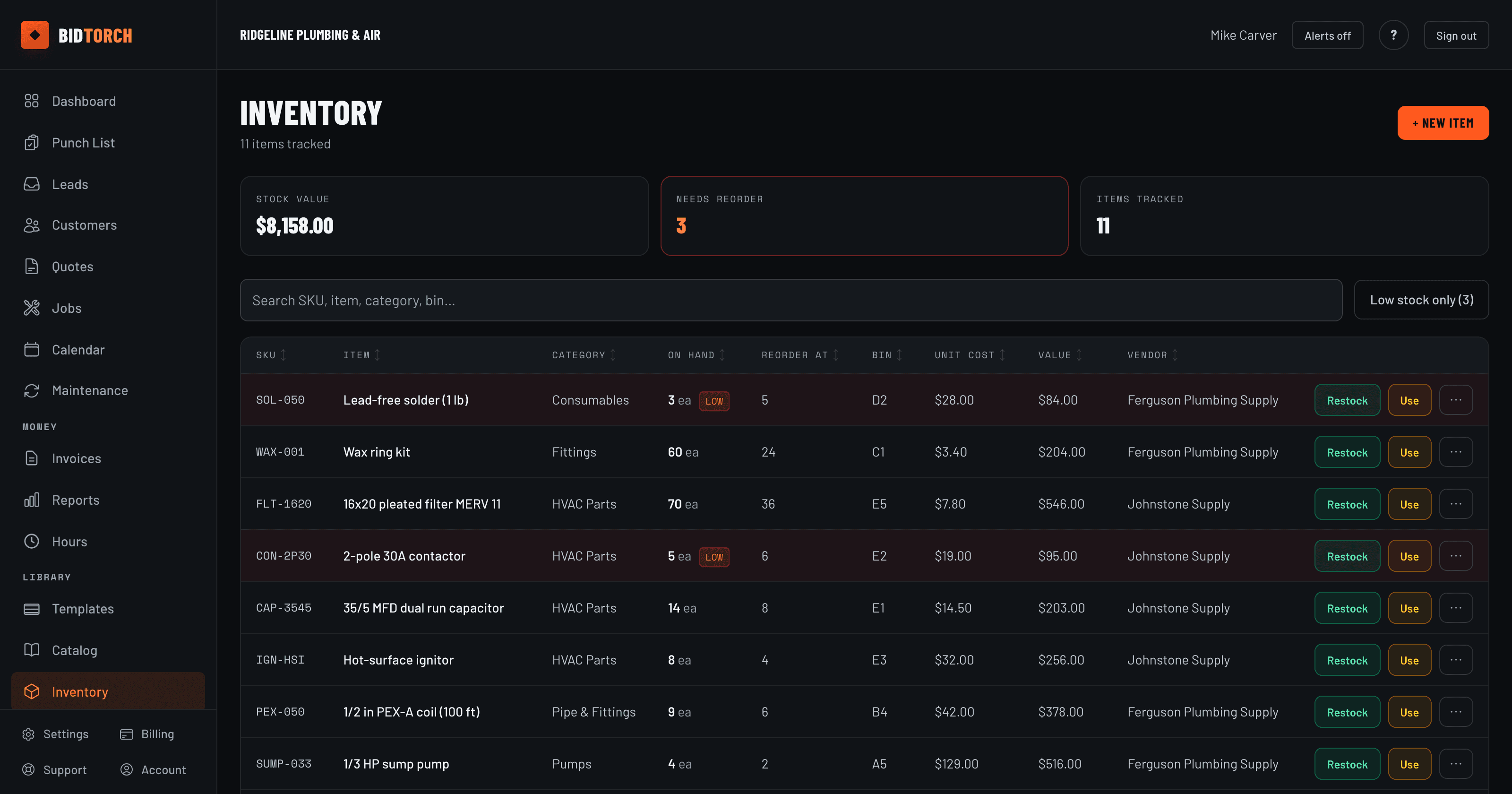Viewport: 1512px width, 794px height.
Task: Click the inventory search field
Action: 790,300
